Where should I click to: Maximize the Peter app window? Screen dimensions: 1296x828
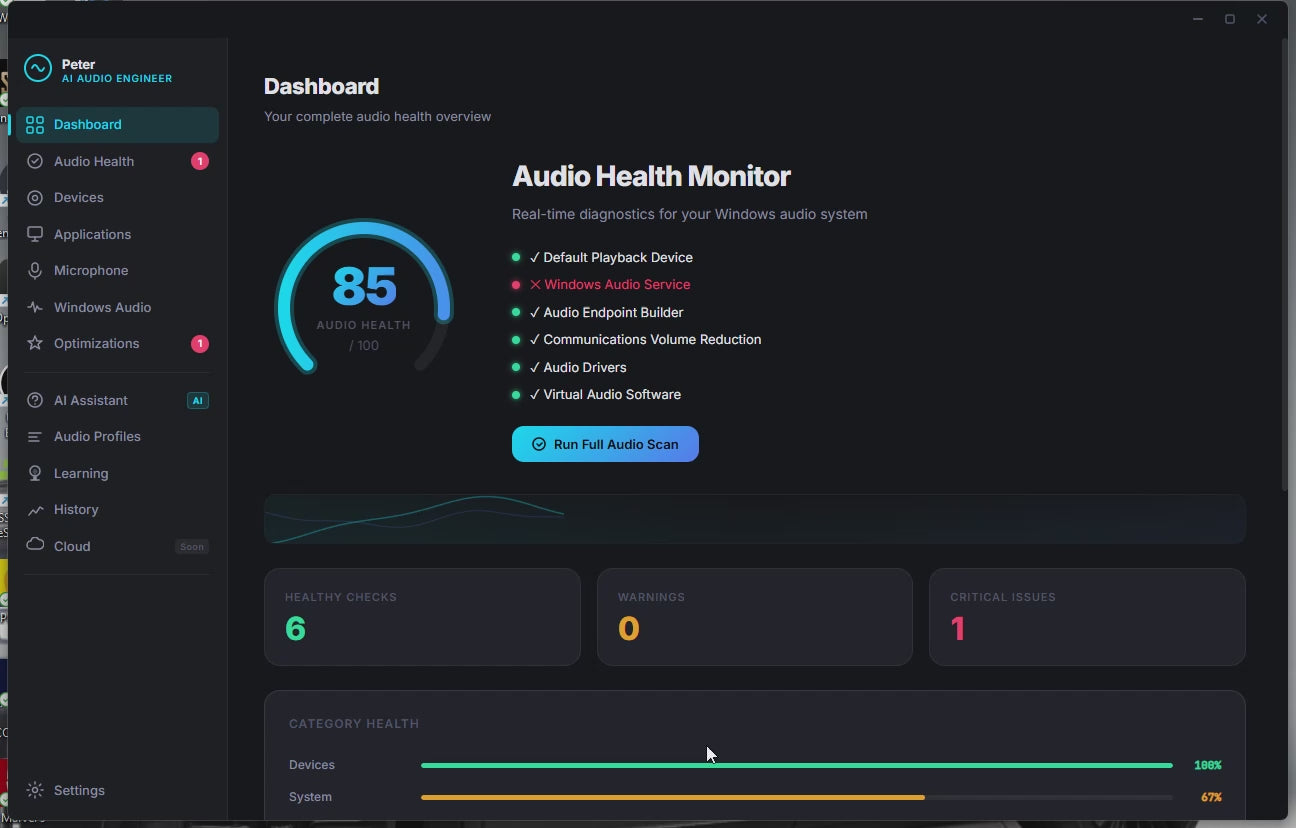pos(1230,19)
